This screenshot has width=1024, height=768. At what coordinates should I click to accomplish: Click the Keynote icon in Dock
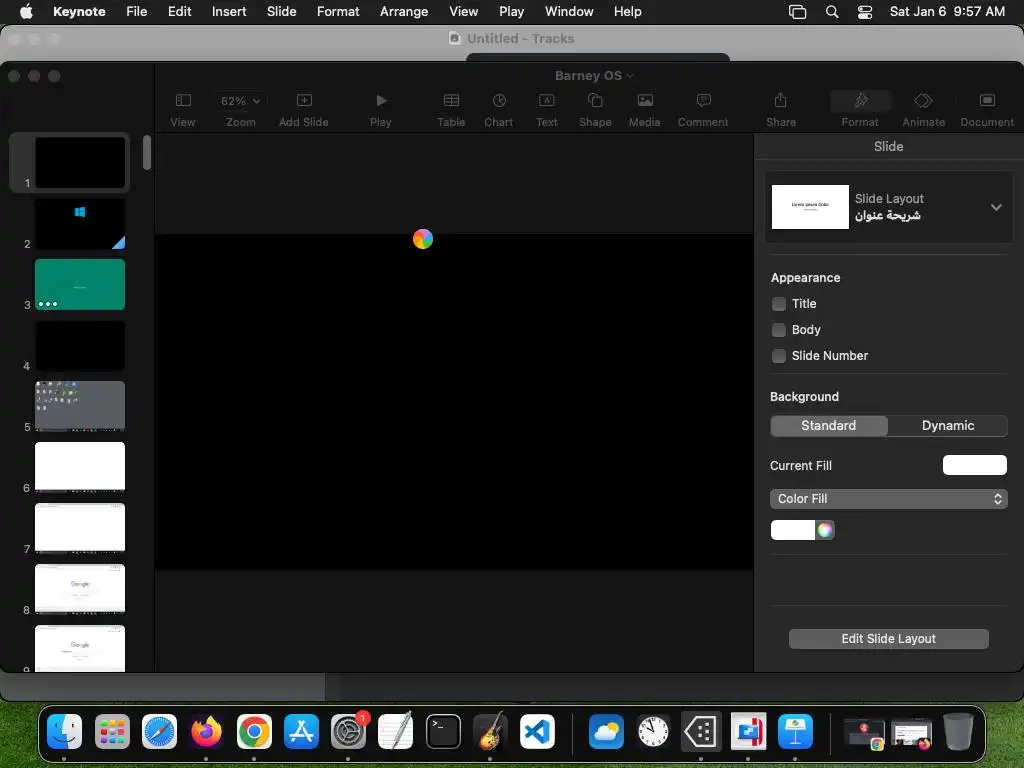795,731
